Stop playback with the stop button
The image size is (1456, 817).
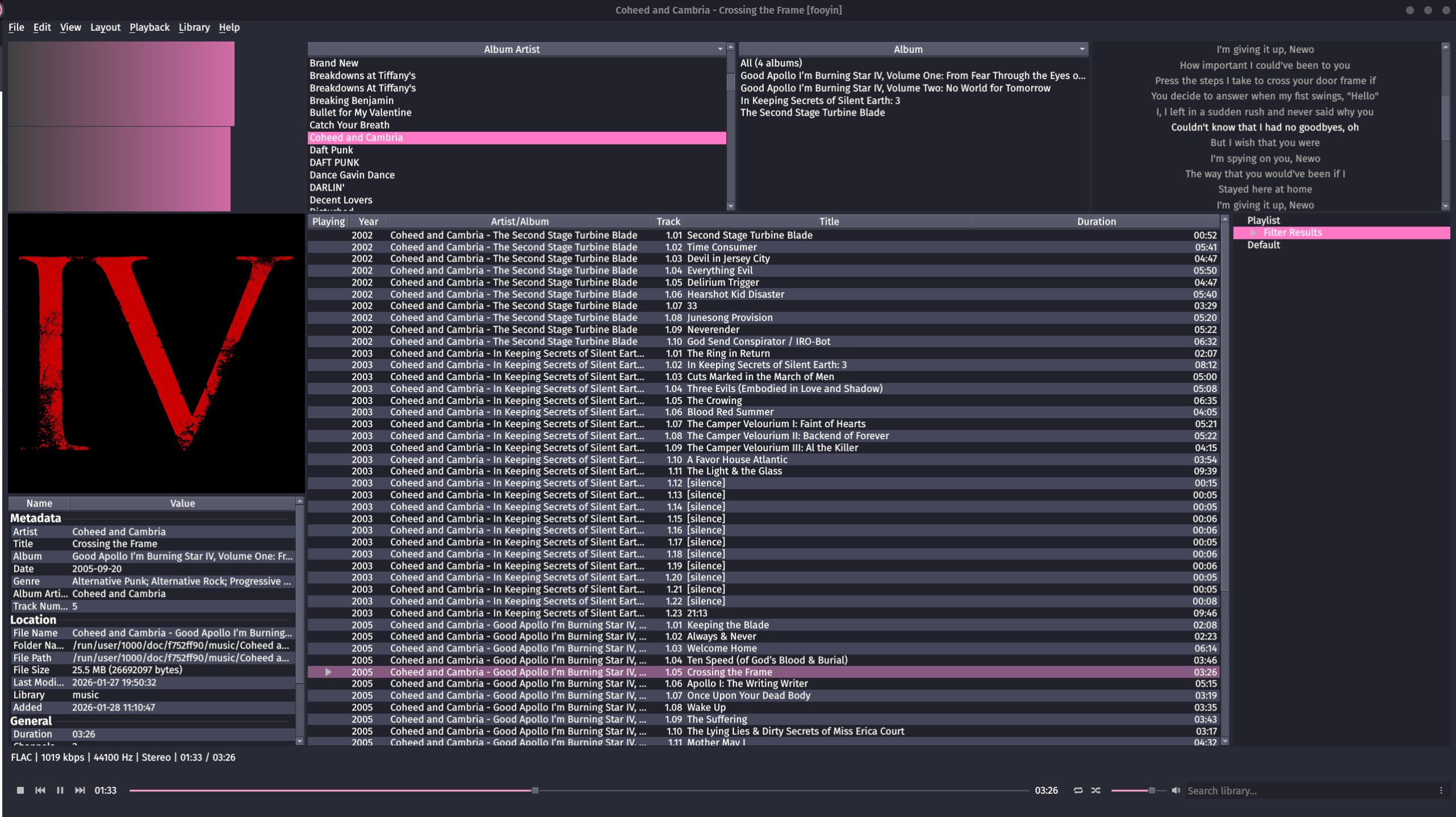pyautogui.click(x=20, y=790)
